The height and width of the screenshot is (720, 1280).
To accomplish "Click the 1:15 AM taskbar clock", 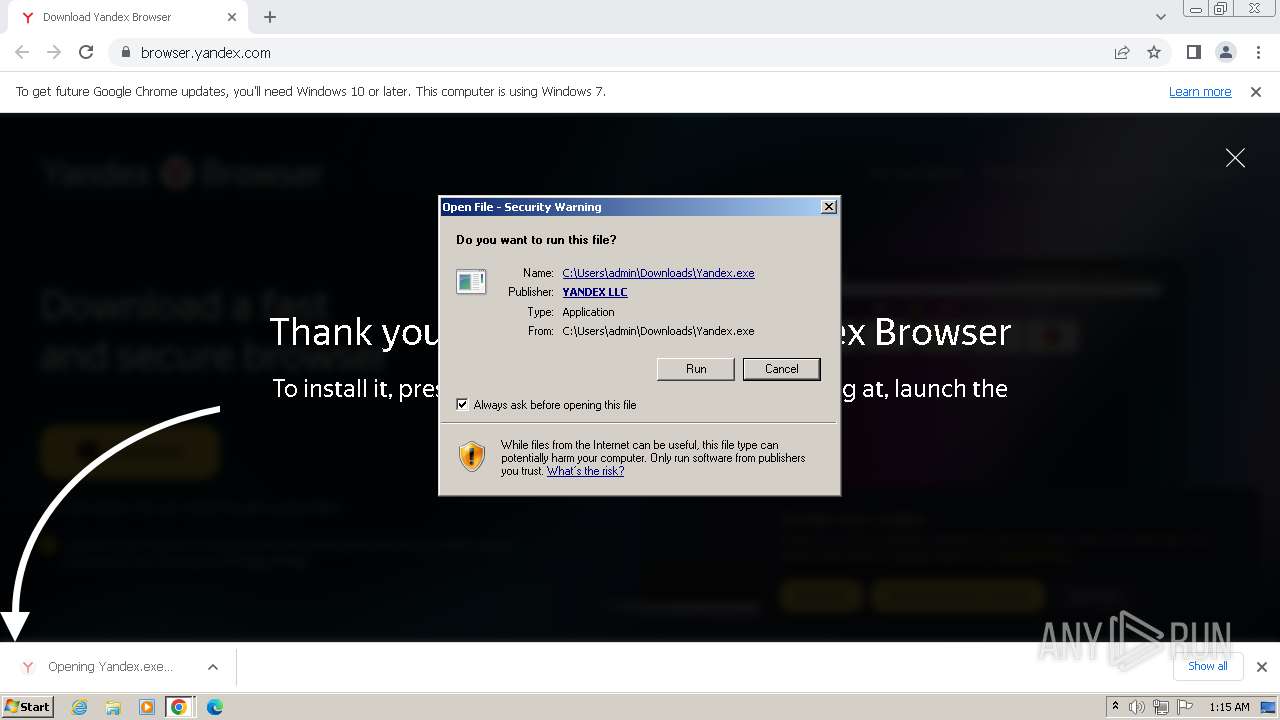I will pos(1229,707).
